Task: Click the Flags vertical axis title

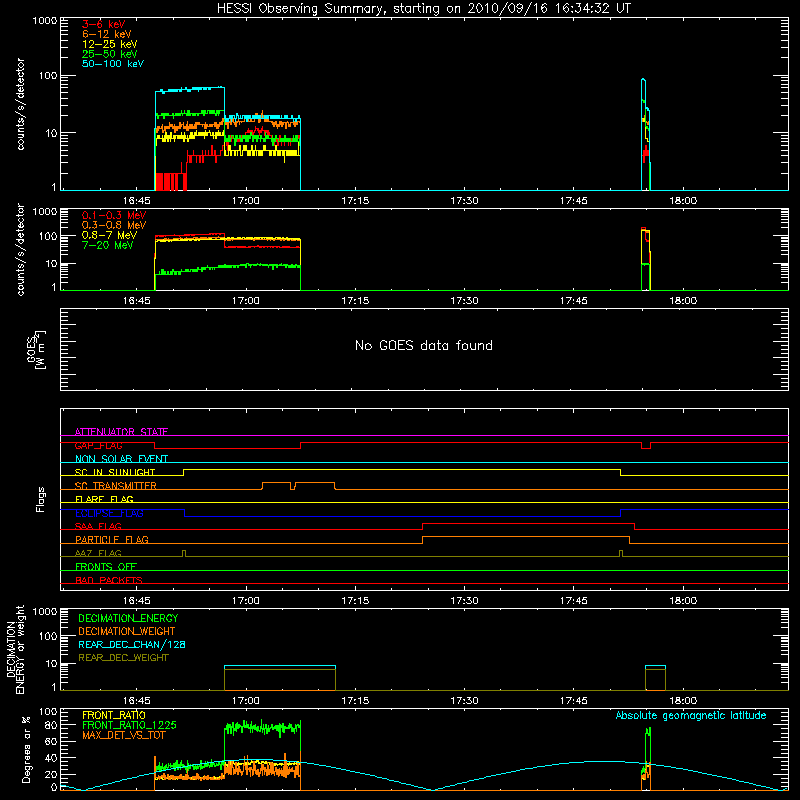Action: [x=40, y=499]
